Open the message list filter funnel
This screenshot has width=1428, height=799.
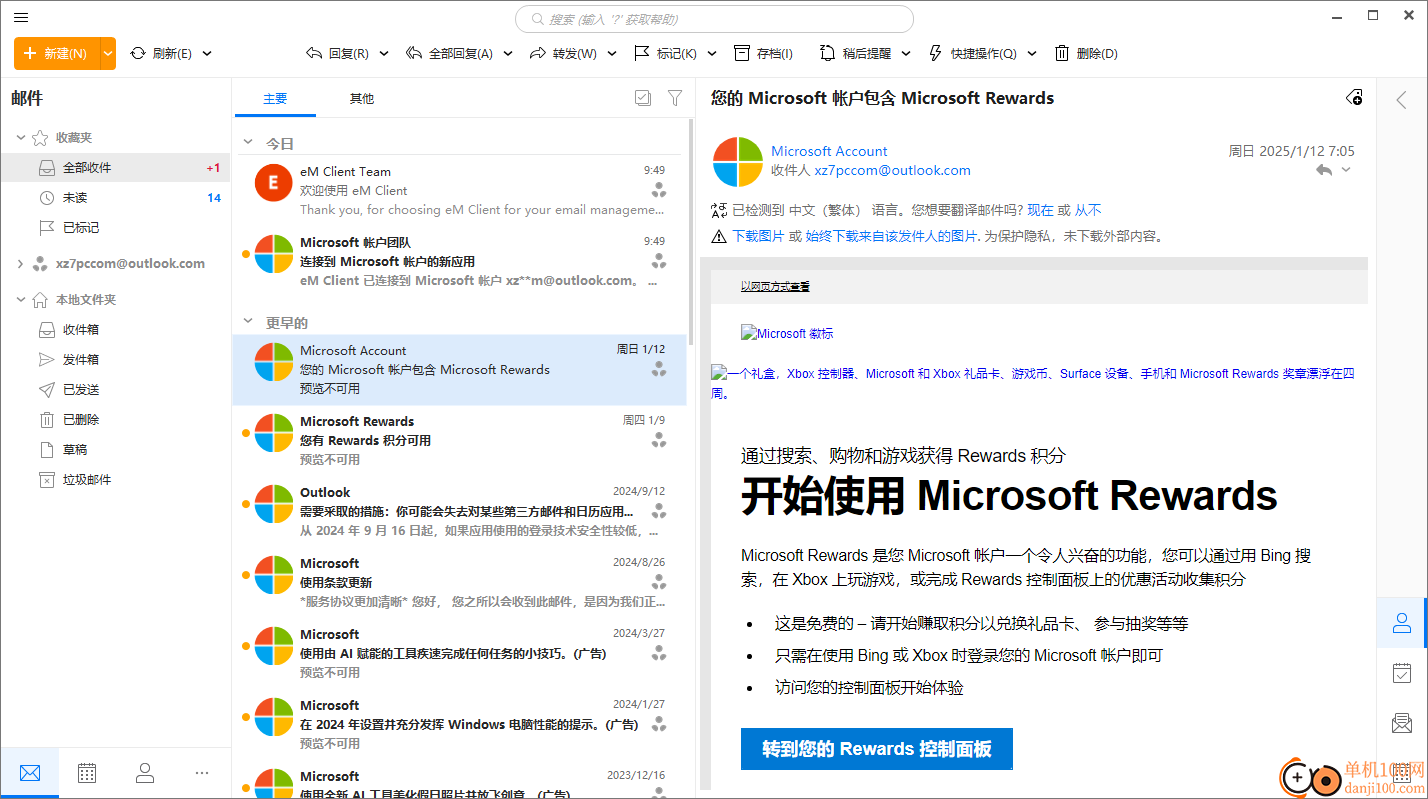675,98
